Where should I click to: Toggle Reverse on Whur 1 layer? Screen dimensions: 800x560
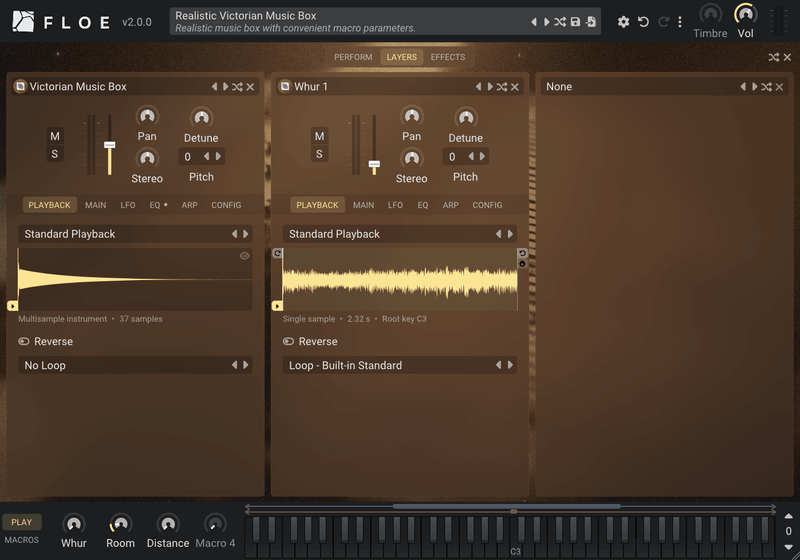[310, 341]
